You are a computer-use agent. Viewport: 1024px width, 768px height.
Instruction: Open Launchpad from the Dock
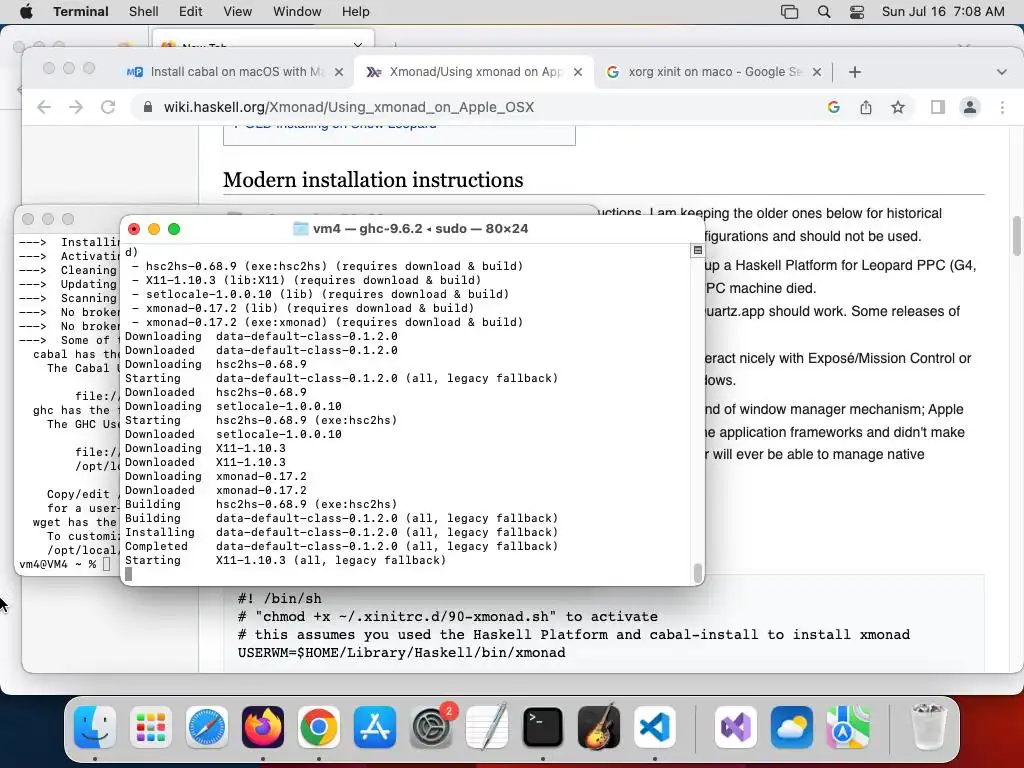pyautogui.click(x=151, y=727)
